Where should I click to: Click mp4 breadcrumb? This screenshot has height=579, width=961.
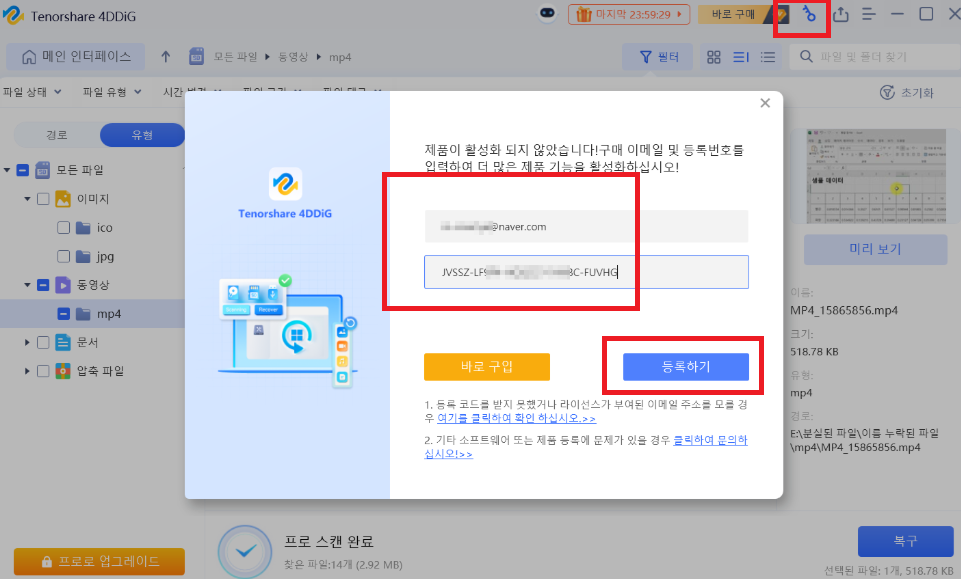click(340, 58)
